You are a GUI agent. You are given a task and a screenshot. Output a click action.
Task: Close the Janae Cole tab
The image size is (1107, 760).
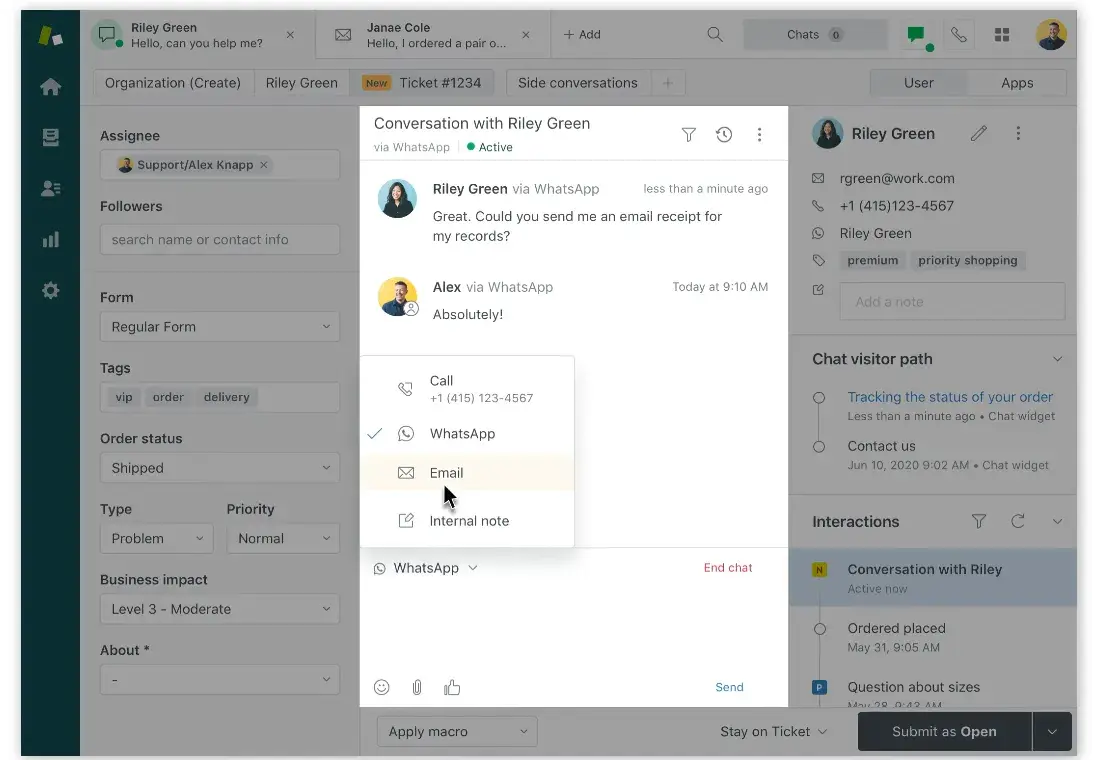click(x=525, y=35)
